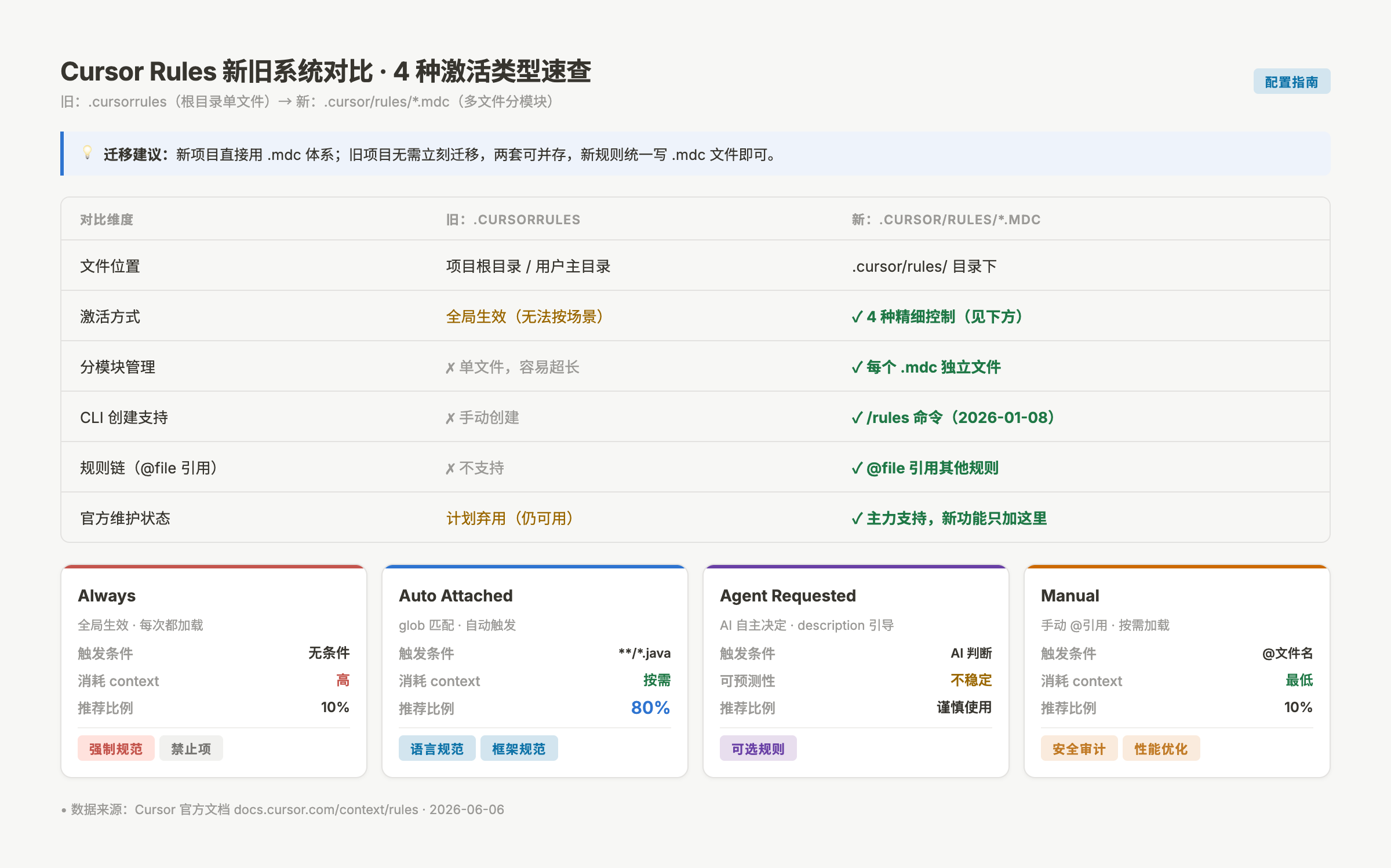The width and height of the screenshot is (1391, 868).
Task: Click the 全局生效 · 每次都加载 subtitle
Action: coord(140,625)
